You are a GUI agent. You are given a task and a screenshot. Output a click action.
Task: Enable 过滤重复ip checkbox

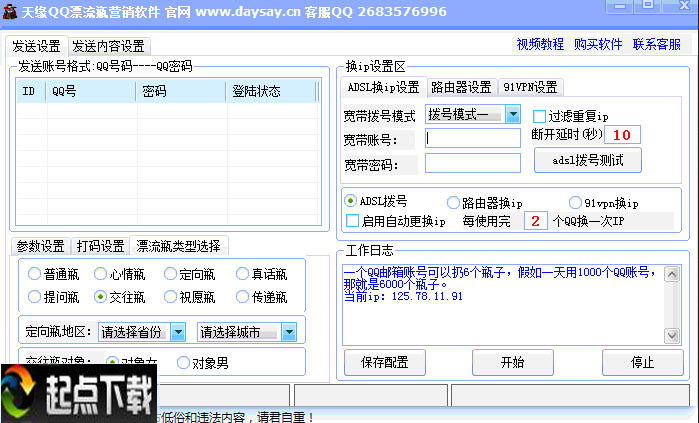point(539,116)
